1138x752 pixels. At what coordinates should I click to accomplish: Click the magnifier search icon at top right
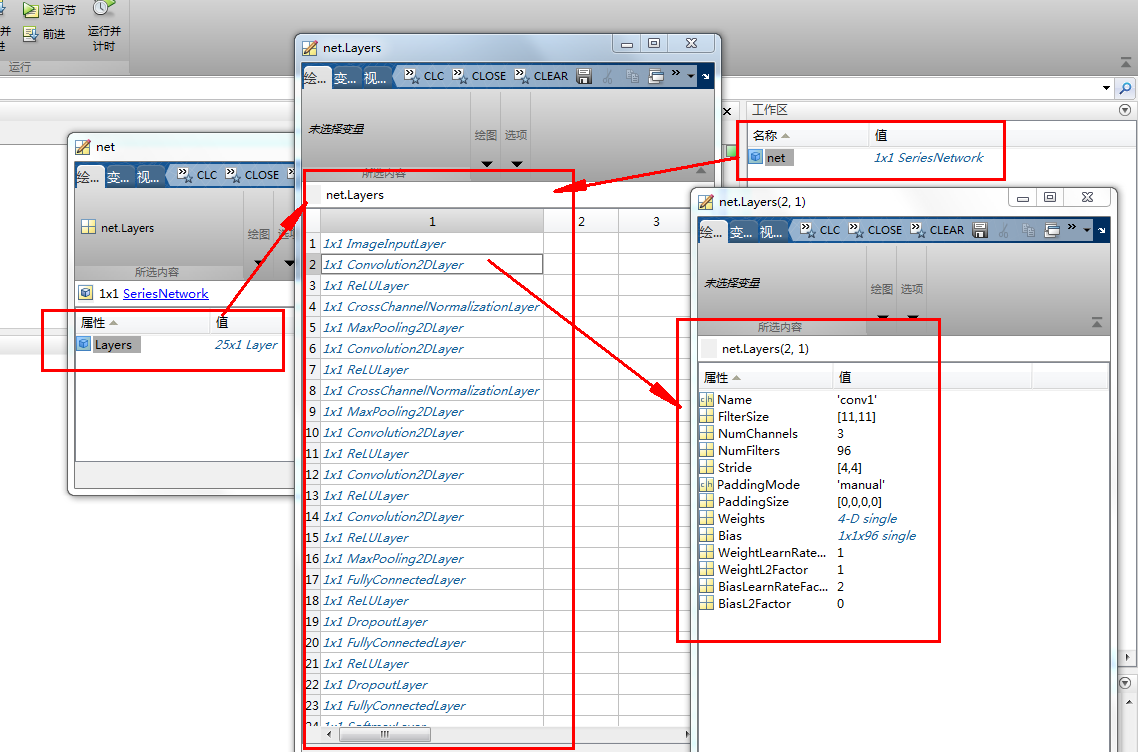click(x=1125, y=88)
